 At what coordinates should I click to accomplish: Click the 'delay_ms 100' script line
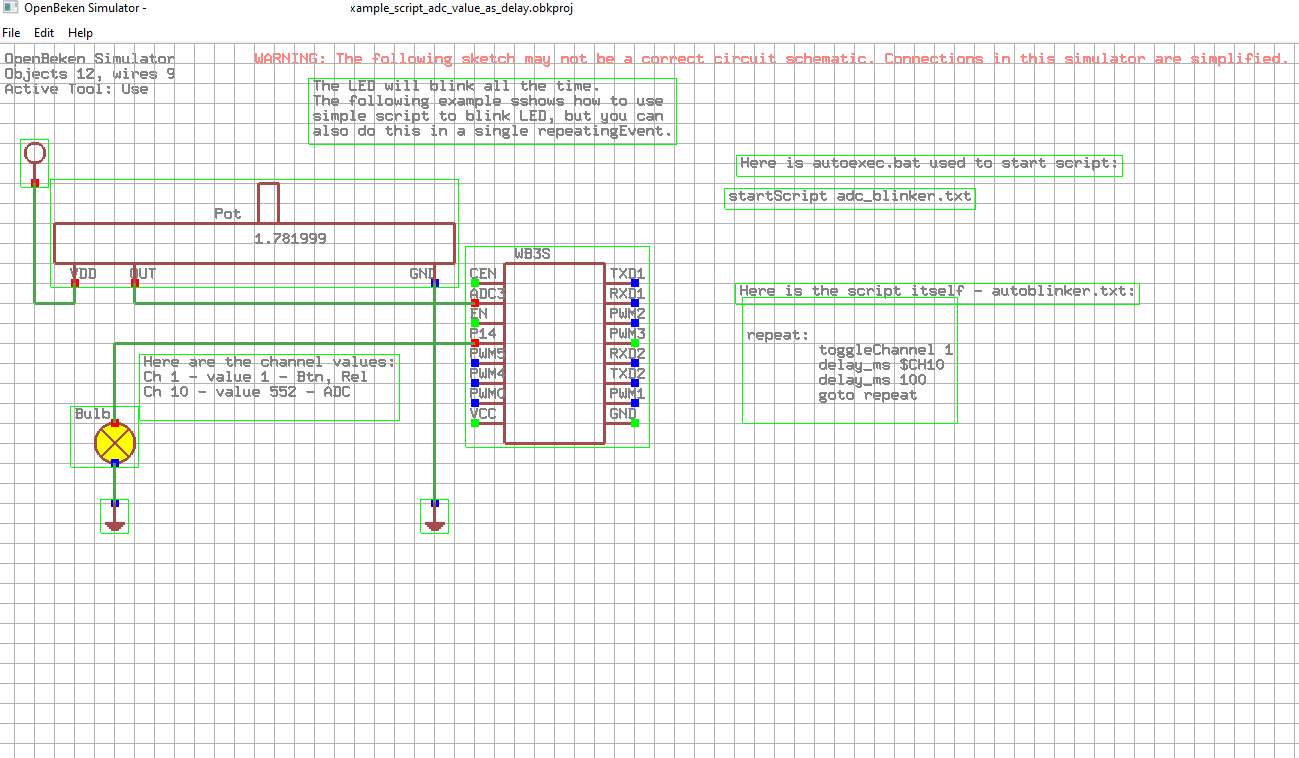coord(872,380)
